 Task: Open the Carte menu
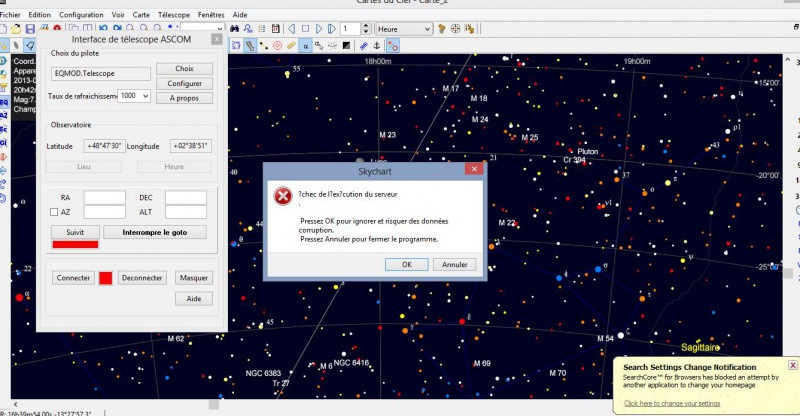pos(141,15)
